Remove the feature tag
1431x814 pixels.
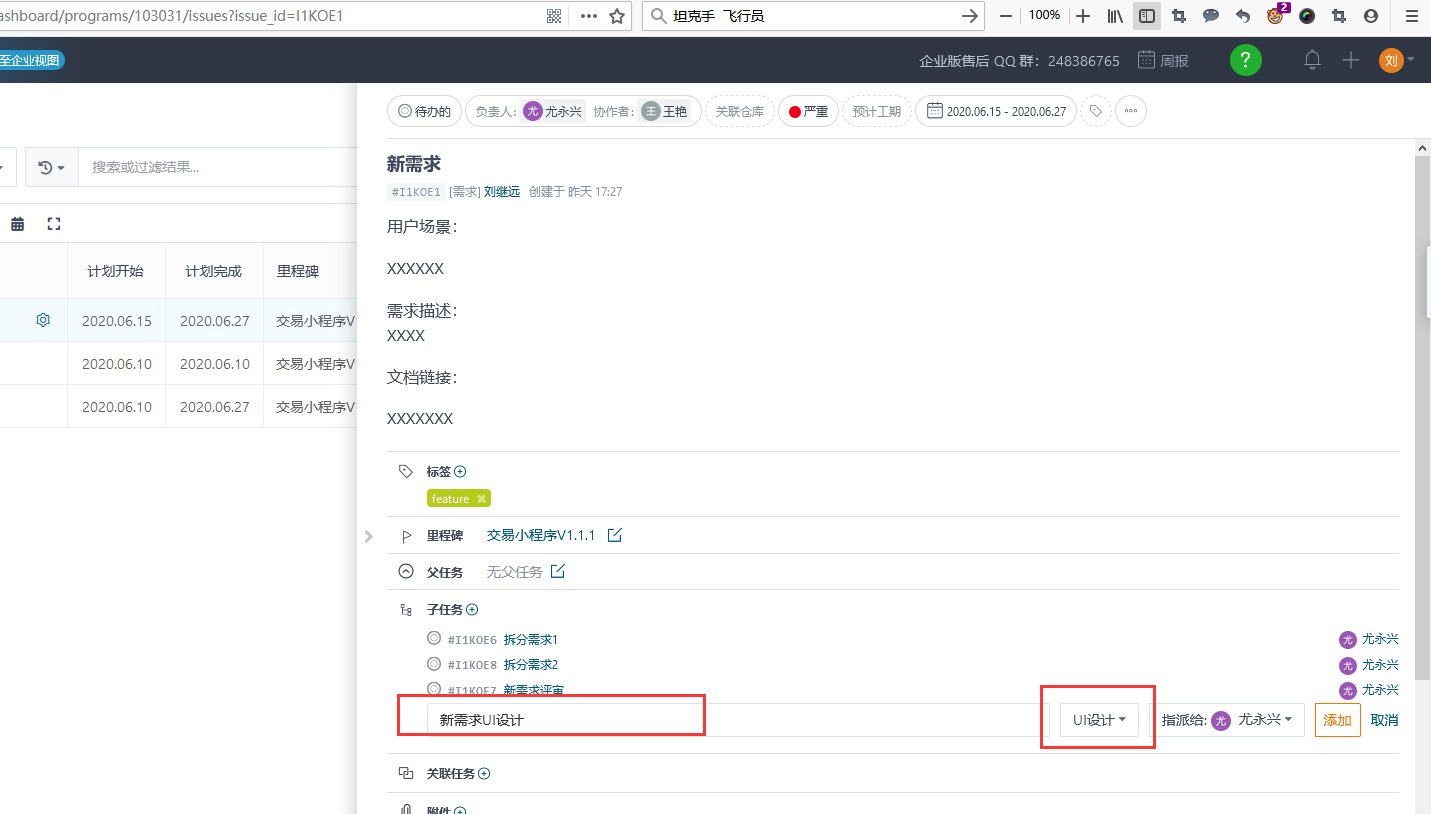(x=481, y=499)
